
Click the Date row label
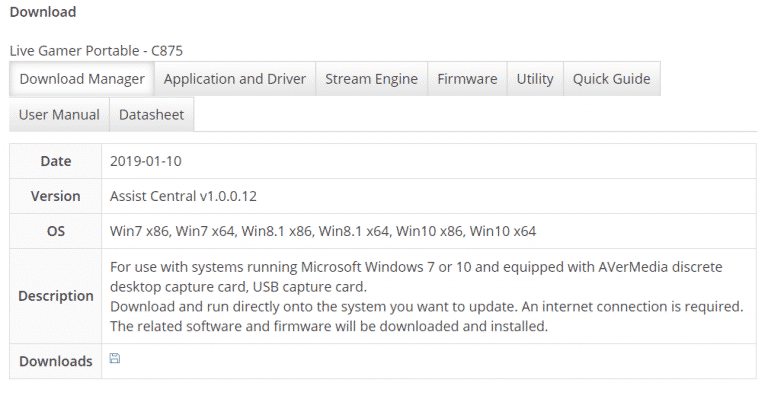click(x=56, y=161)
